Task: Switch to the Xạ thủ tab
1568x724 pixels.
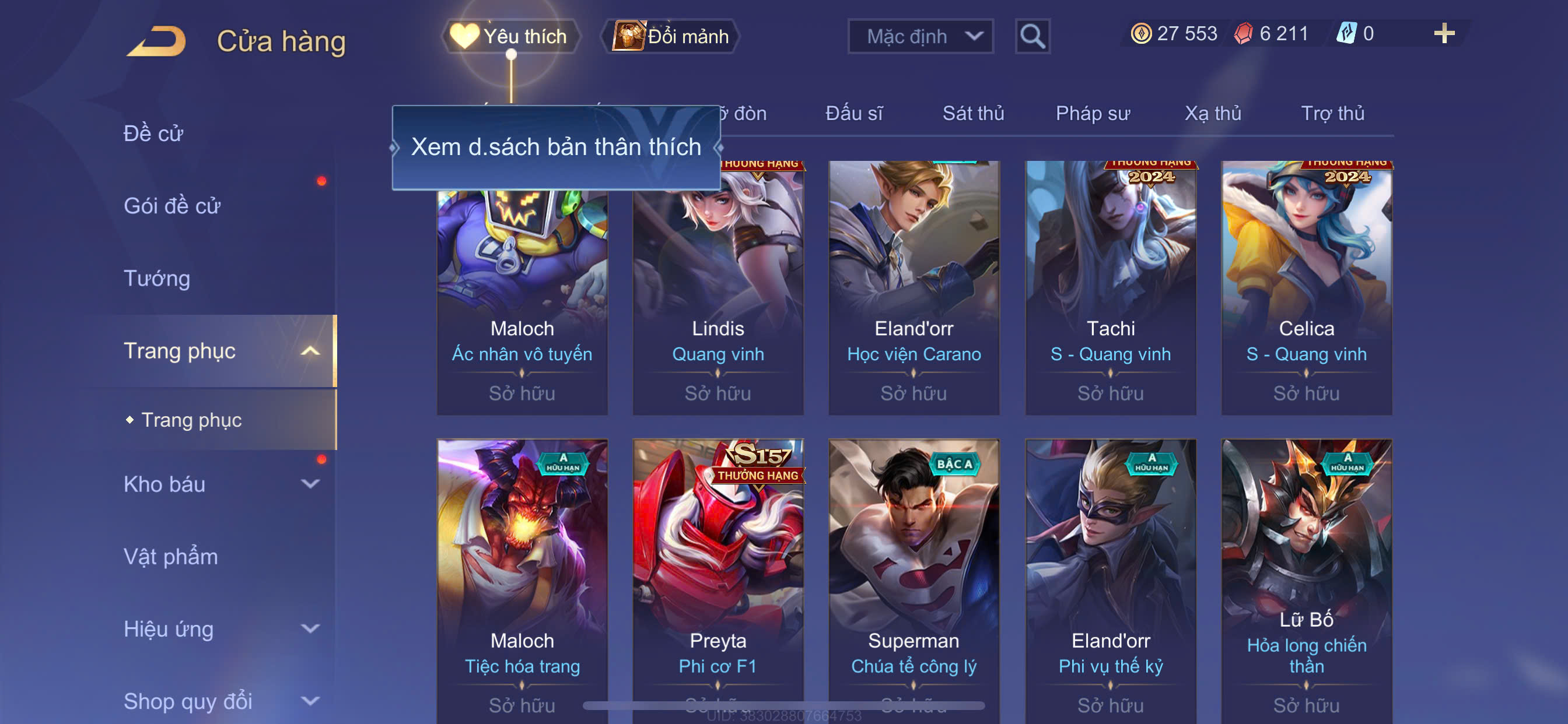Action: pyautogui.click(x=1213, y=113)
